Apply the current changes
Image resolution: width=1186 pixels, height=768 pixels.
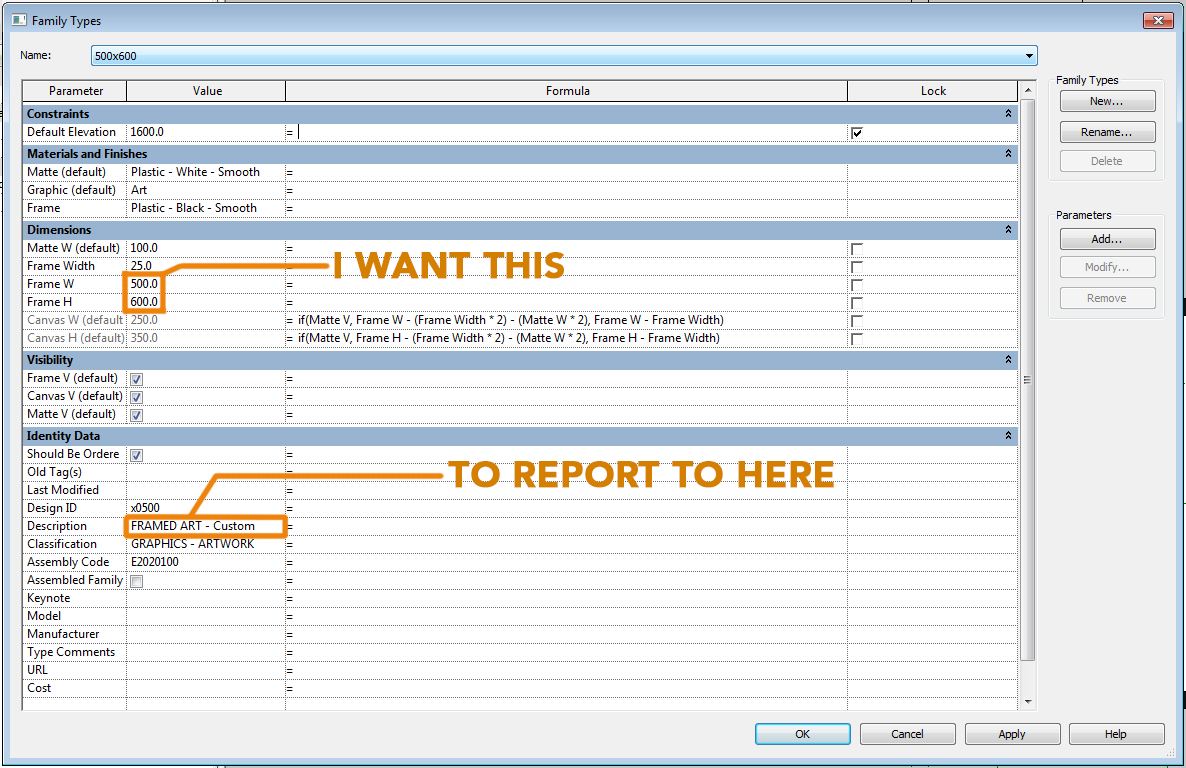(x=1012, y=733)
